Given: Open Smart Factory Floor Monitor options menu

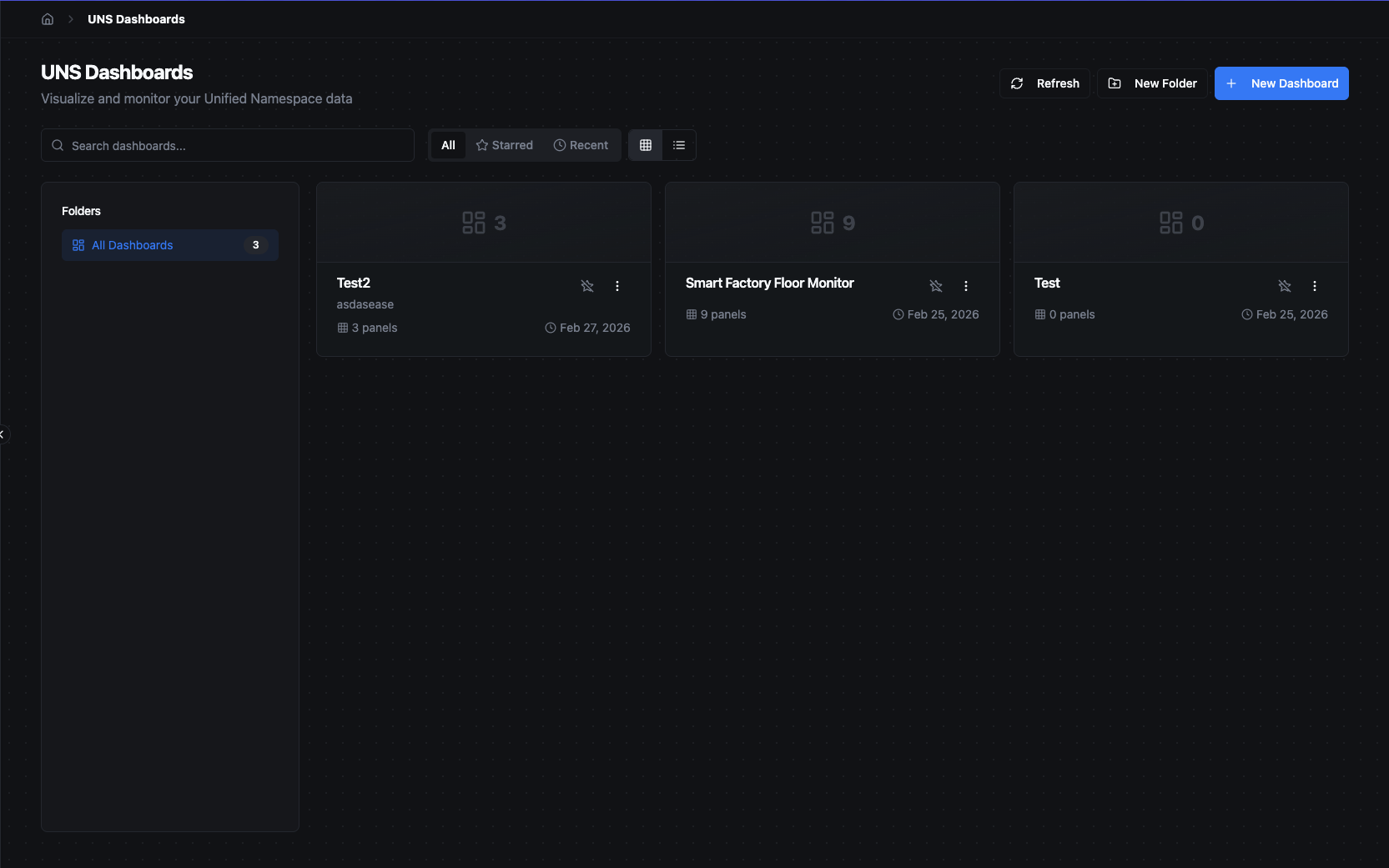Looking at the screenshot, I should tap(966, 286).
